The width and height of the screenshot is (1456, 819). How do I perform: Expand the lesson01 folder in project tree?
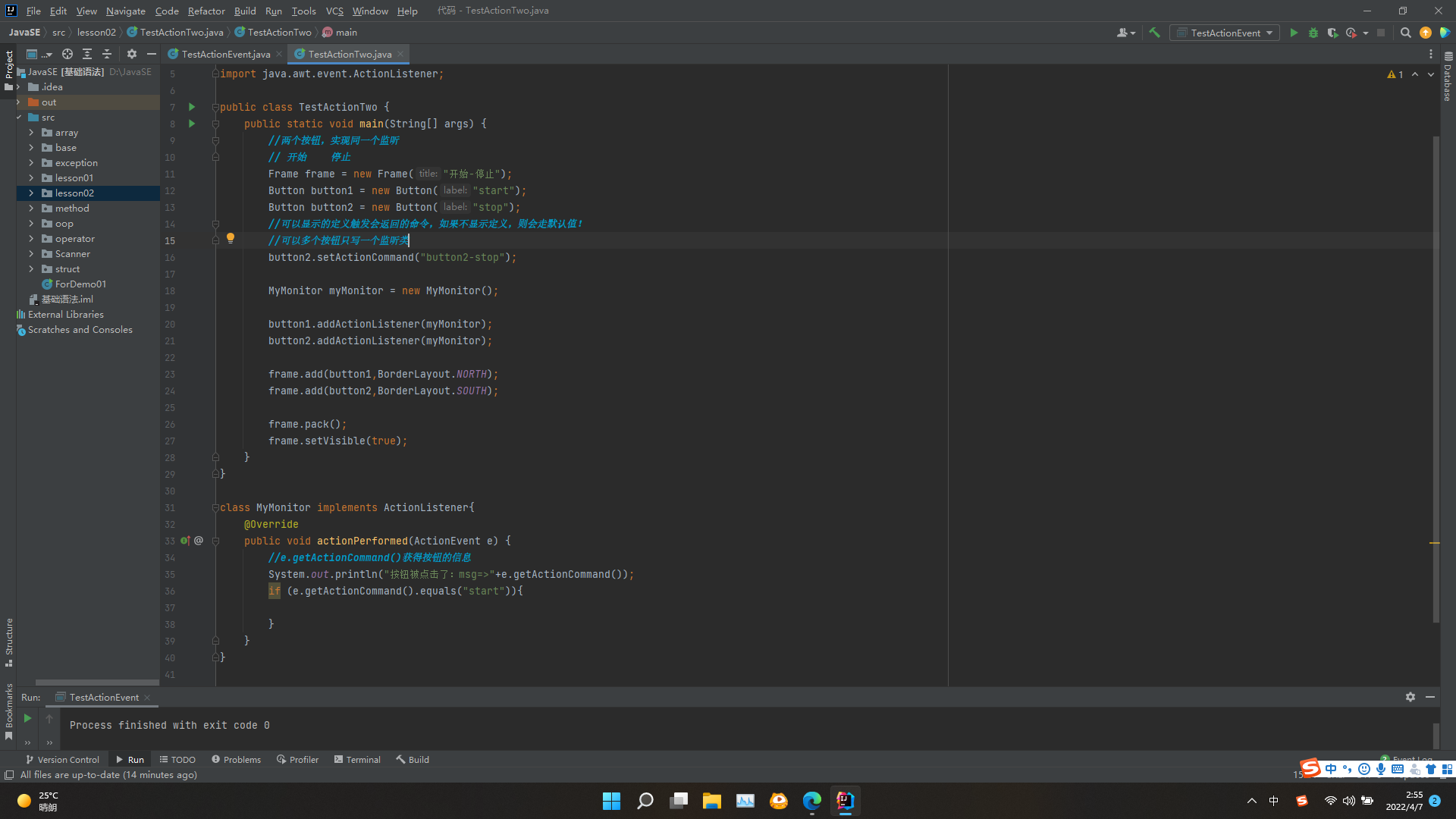click(31, 178)
